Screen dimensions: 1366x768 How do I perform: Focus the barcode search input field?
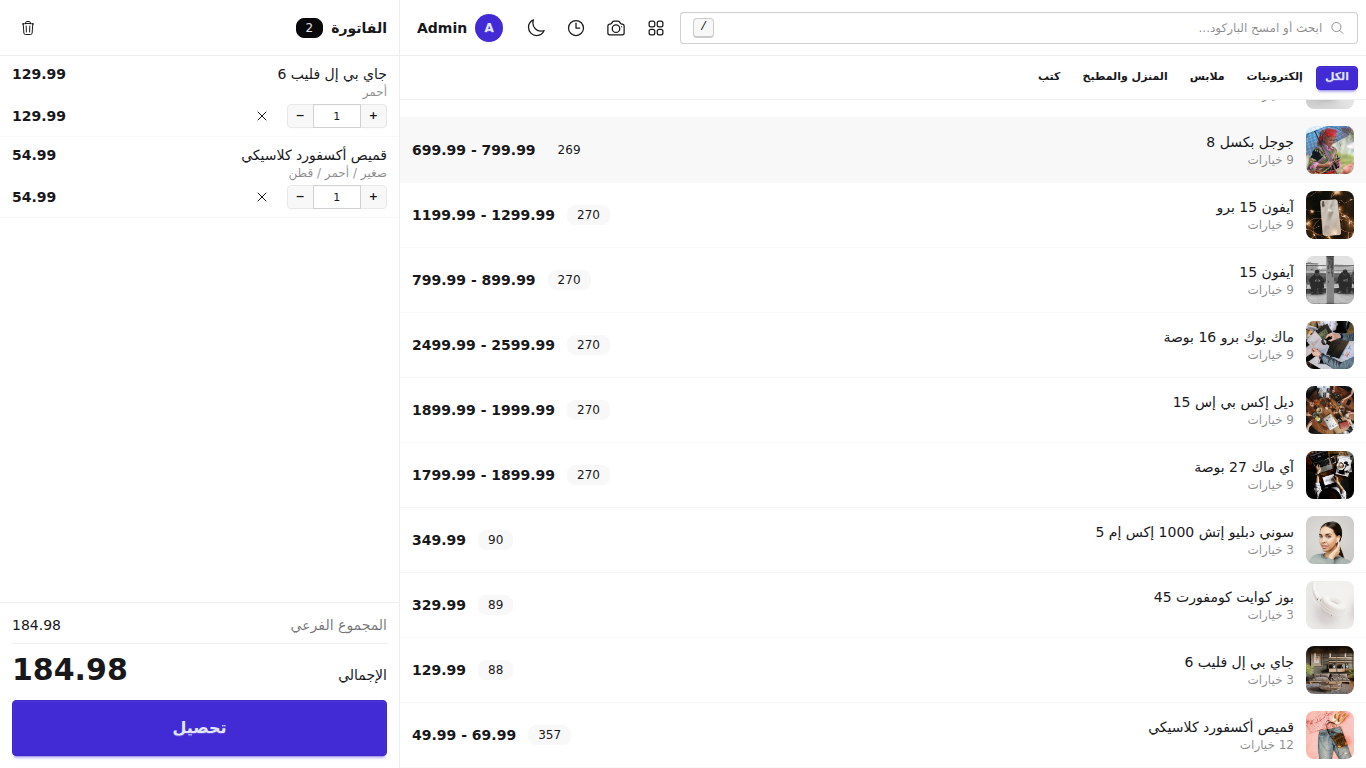point(1019,28)
